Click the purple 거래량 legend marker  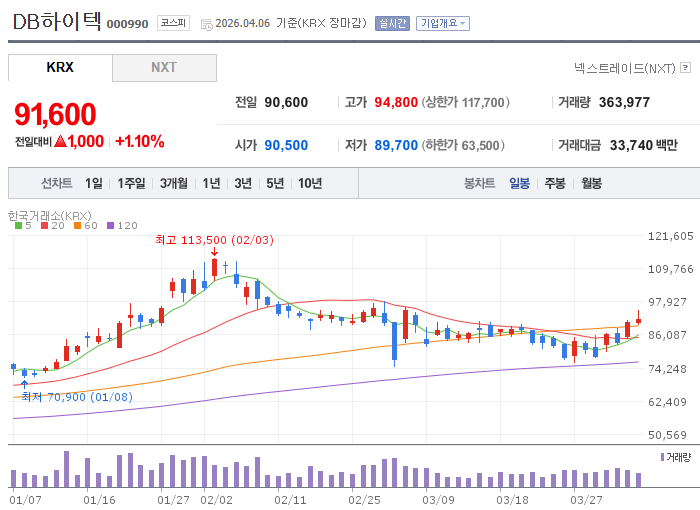[662, 457]
